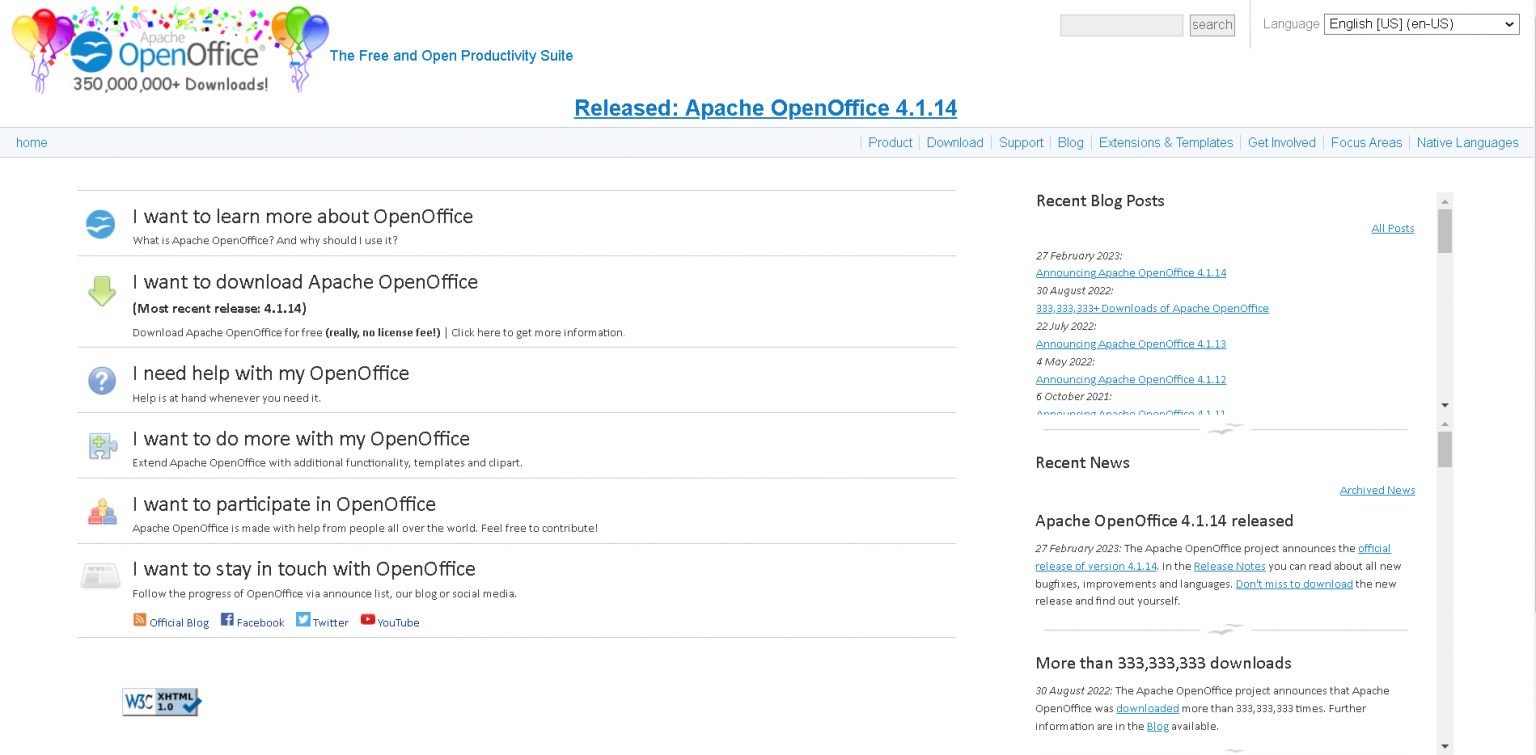The height and width of the screenshot is (755, 1536).
Task: Select the question mark help icon
Action: pyautogui.click(x=101, y=381)
